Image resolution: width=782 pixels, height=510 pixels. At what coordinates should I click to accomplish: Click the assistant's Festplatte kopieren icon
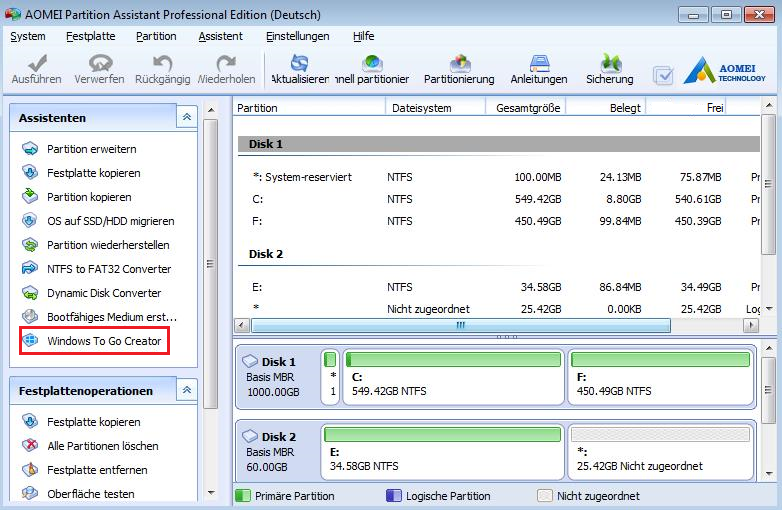30,172
